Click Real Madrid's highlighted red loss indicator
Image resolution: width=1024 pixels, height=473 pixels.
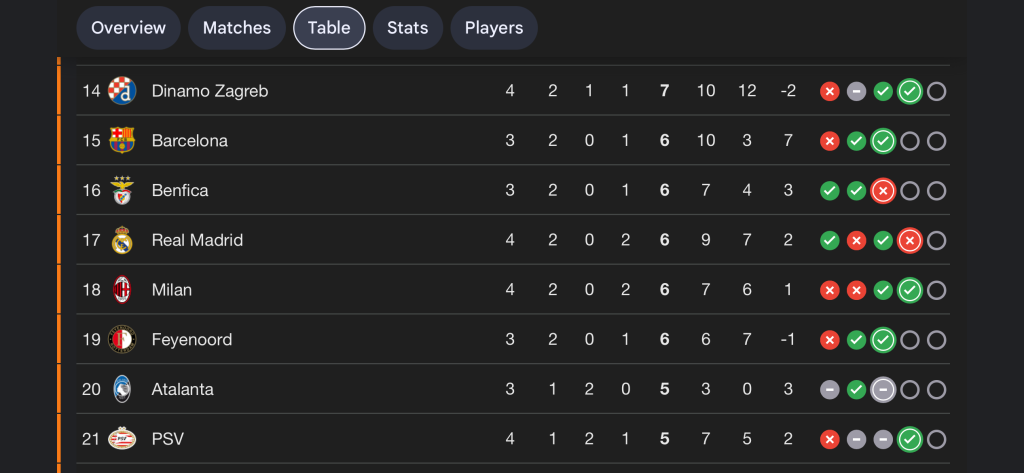pos(909,241)
